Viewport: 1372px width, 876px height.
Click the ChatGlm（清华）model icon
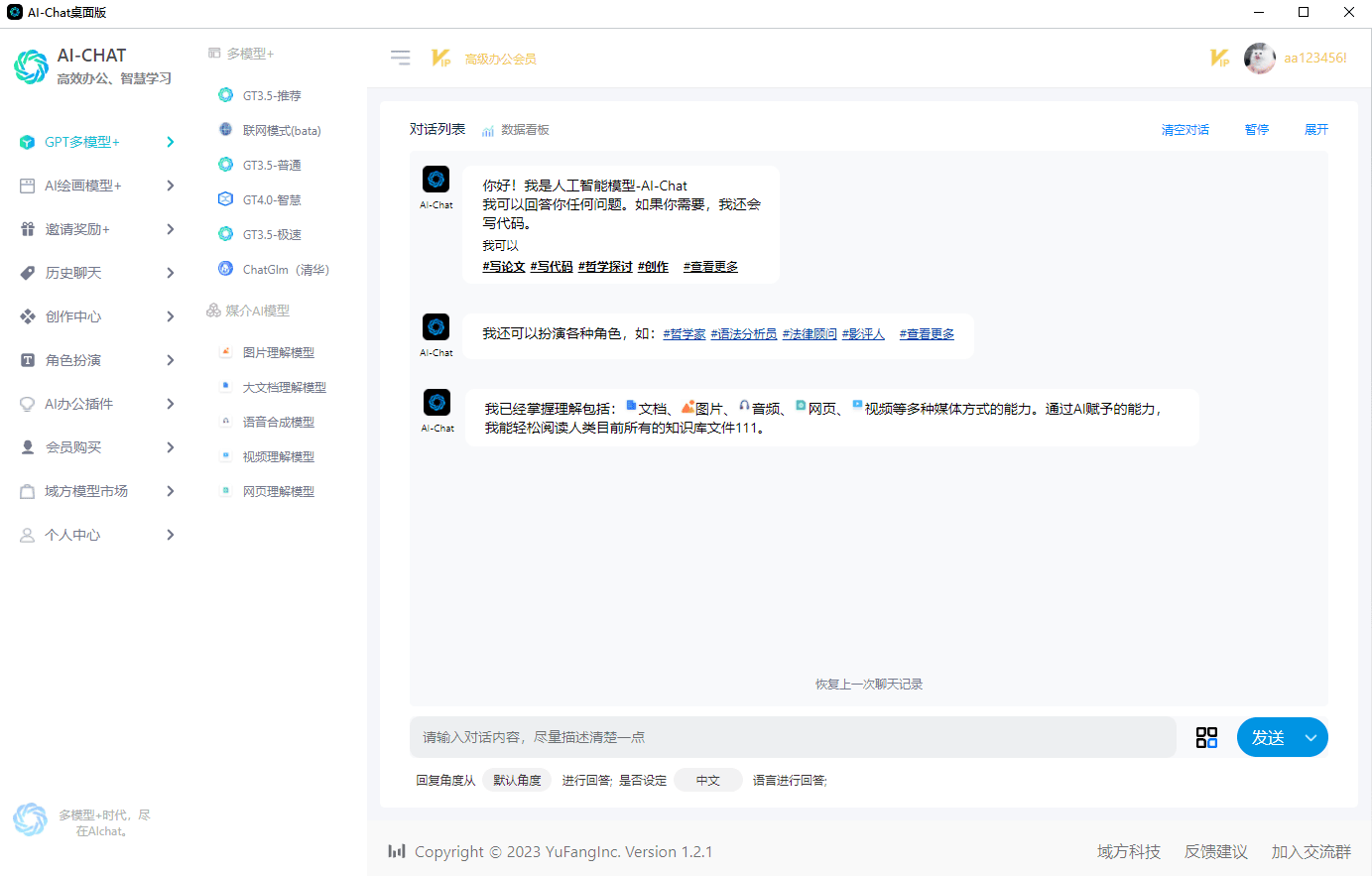click(x=226, y=269)
